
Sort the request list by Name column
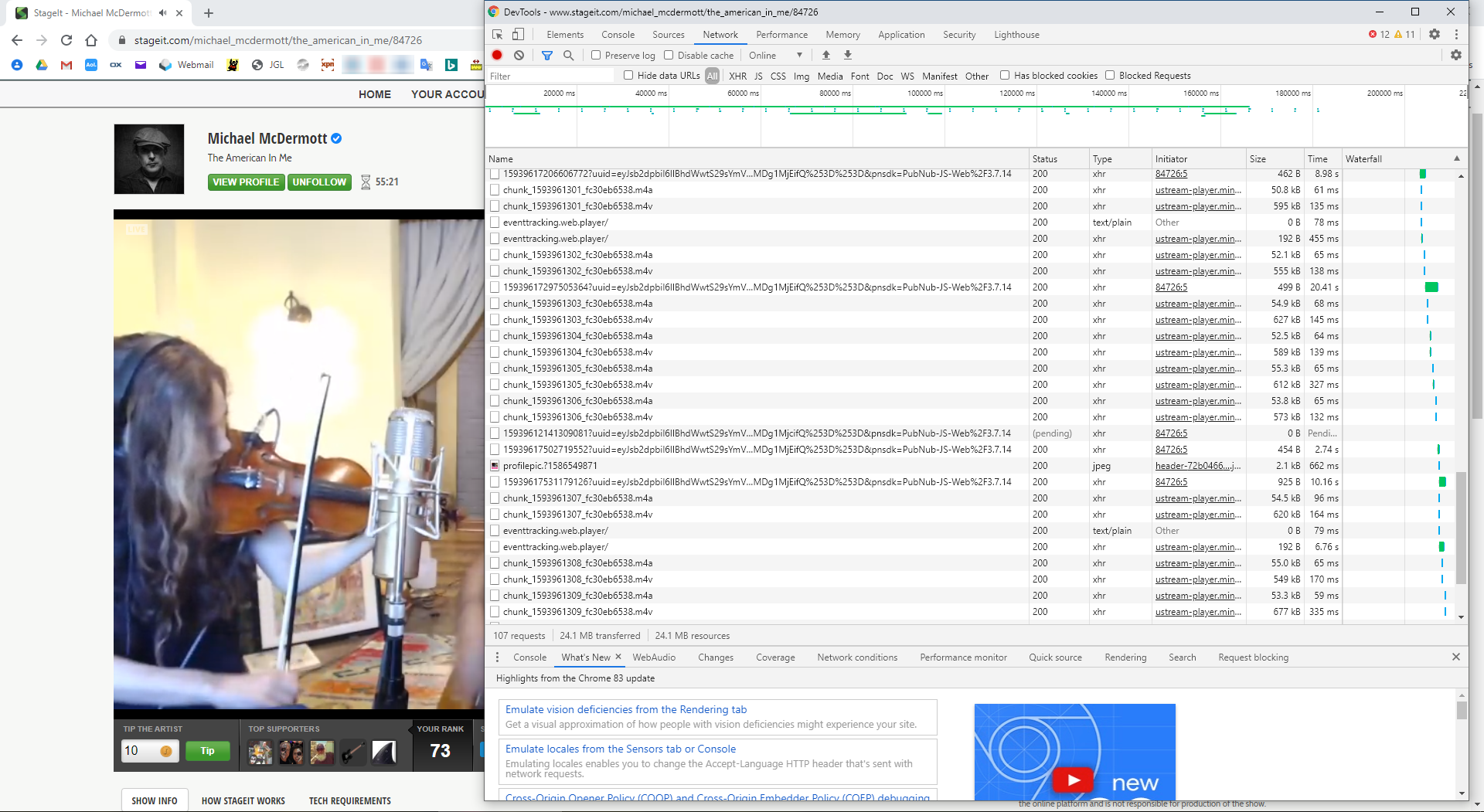[x=757, y=159]
